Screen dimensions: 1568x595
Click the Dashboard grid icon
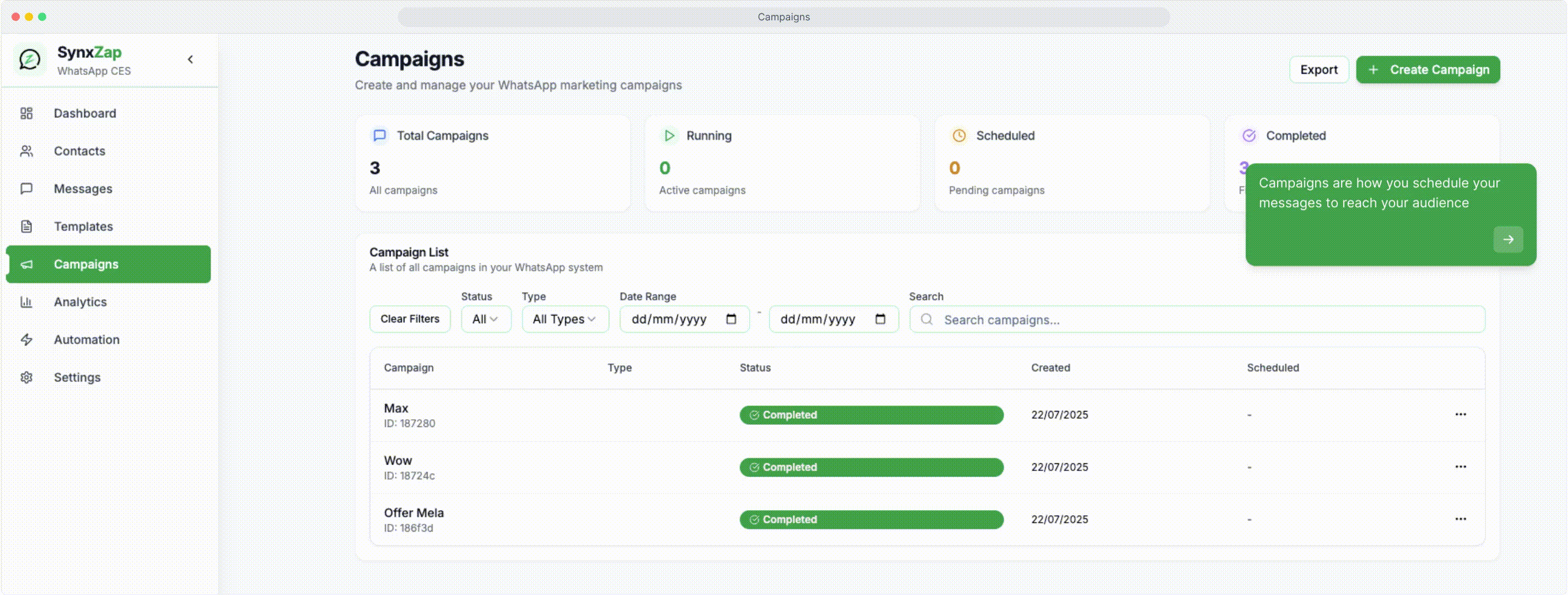pos(26,113)
